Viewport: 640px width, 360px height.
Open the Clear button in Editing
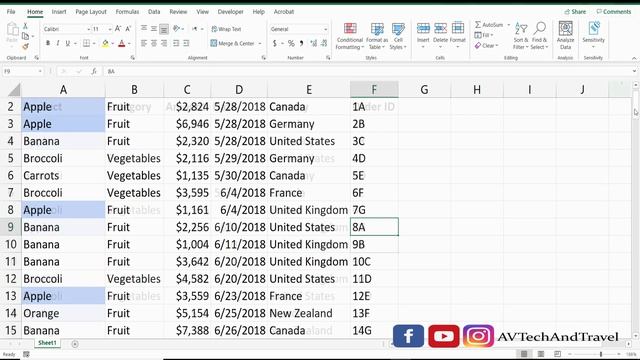(x=487, y=46)
